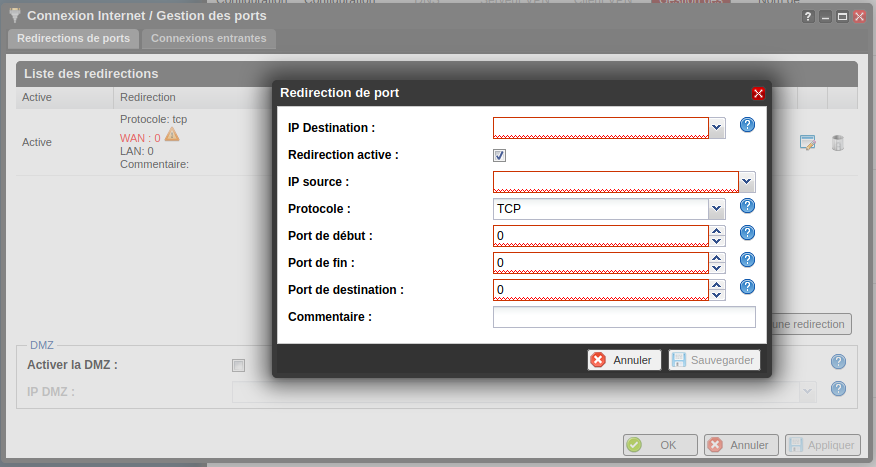The height and width of the screenshot is (467, 876).
Task: Click the help icon beside Activer la DMZ
Action: [x=838, y=362]
